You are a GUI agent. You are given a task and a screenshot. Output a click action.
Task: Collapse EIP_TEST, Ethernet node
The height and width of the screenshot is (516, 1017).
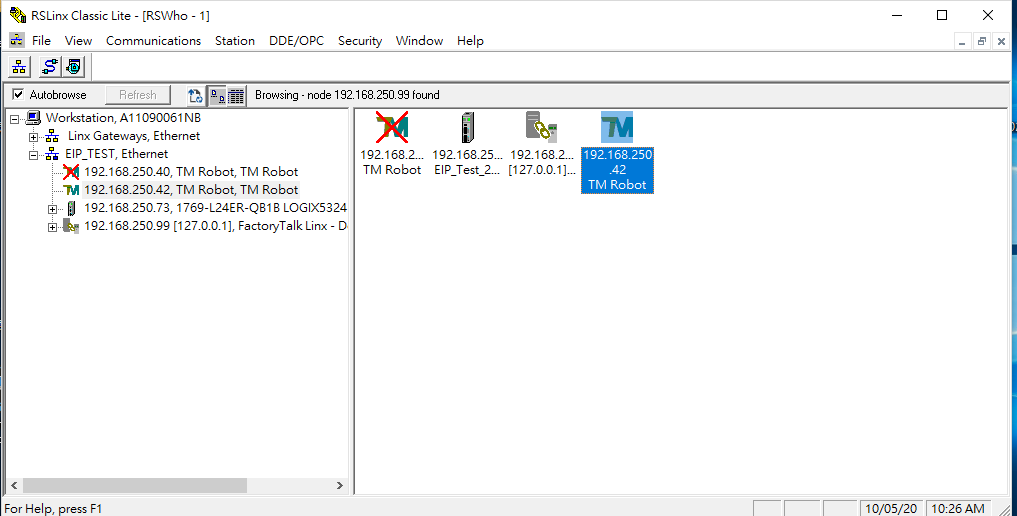click(34, 156)
